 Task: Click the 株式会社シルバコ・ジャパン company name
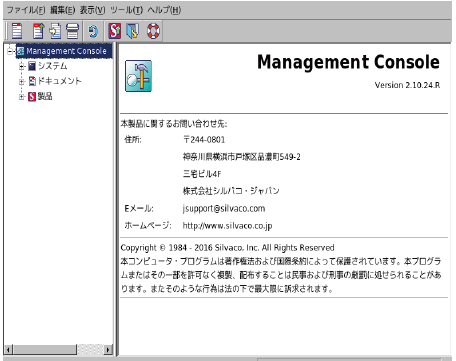pyautogui.click(x=231, y=191)
